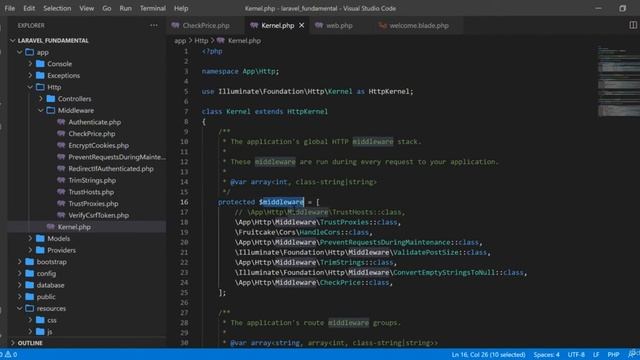Open the Help menu
This screenshot has width=640, height=360.
[x=181, y=8]
